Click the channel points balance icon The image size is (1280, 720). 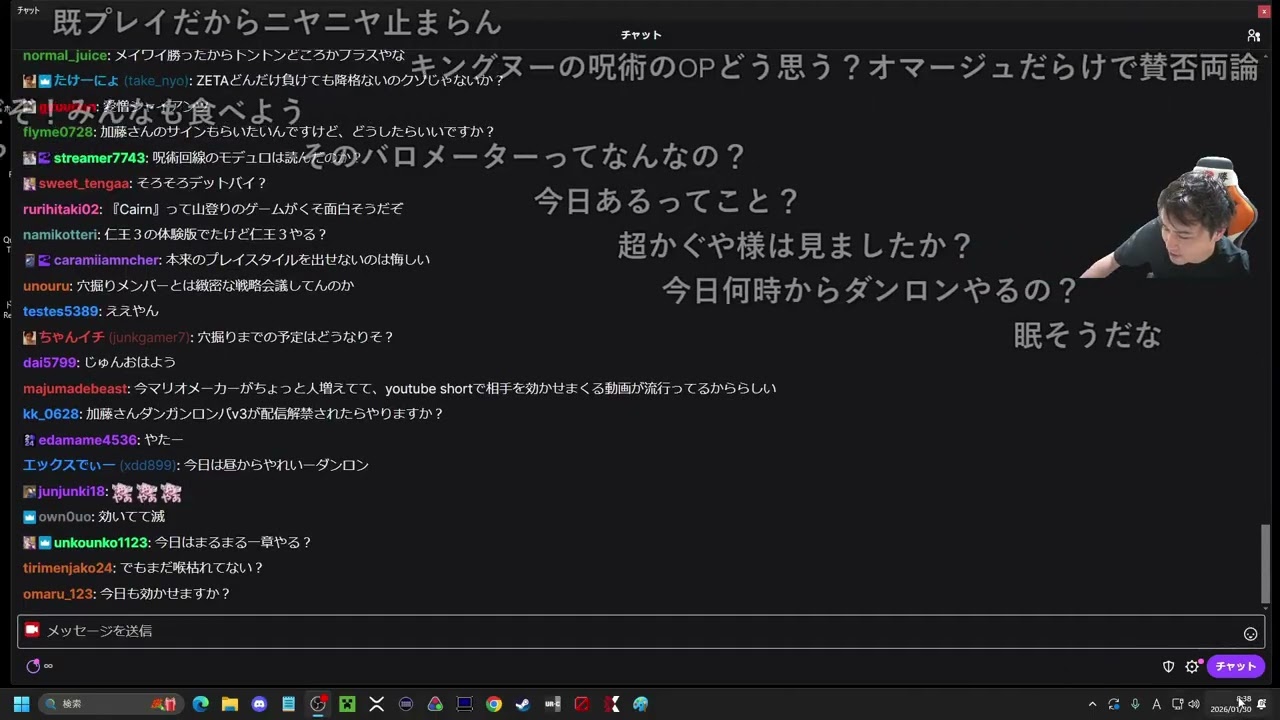tap(34, 666)
